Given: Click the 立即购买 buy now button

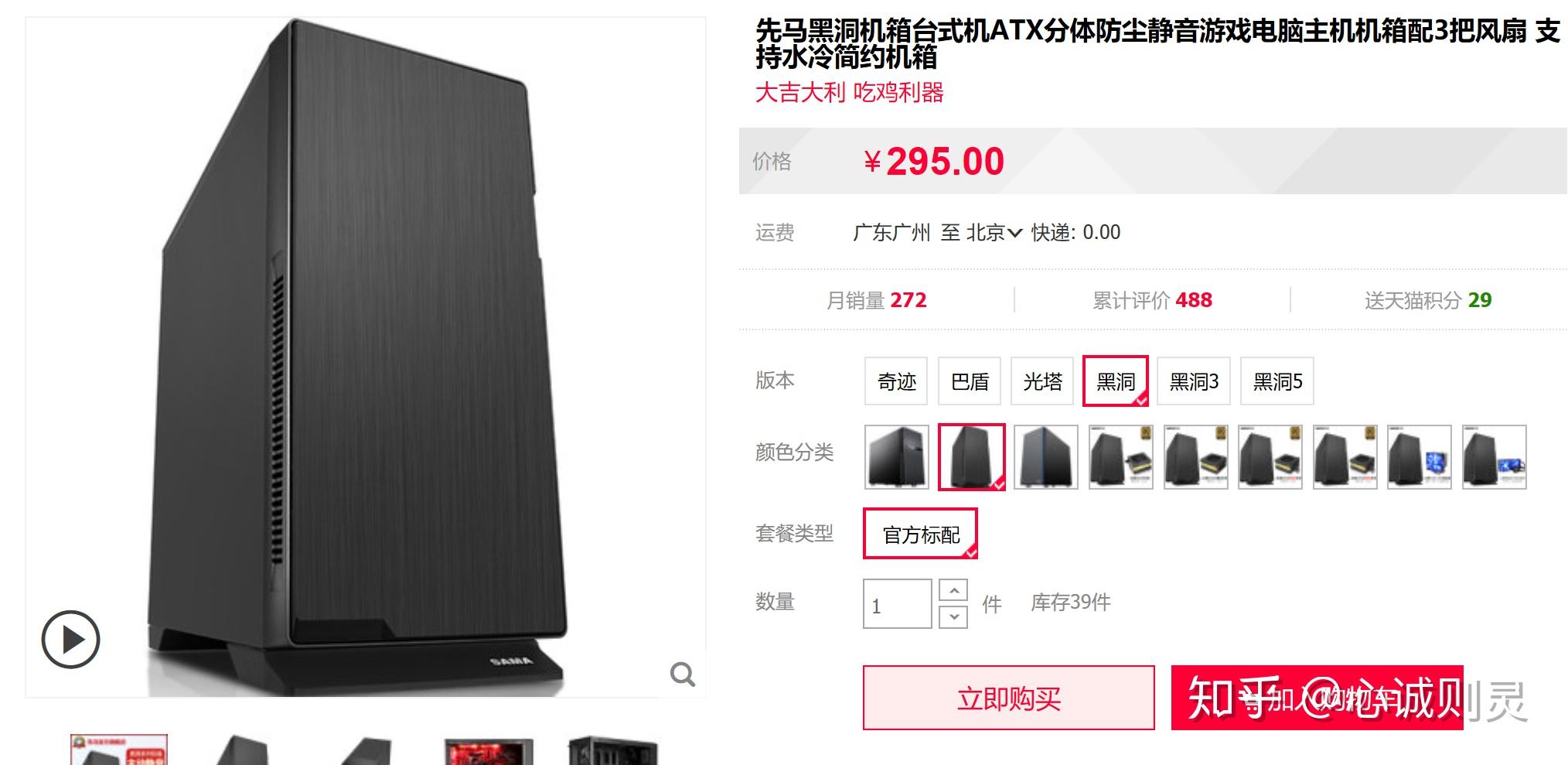Looking at the screenshot, I should 1009,698.
